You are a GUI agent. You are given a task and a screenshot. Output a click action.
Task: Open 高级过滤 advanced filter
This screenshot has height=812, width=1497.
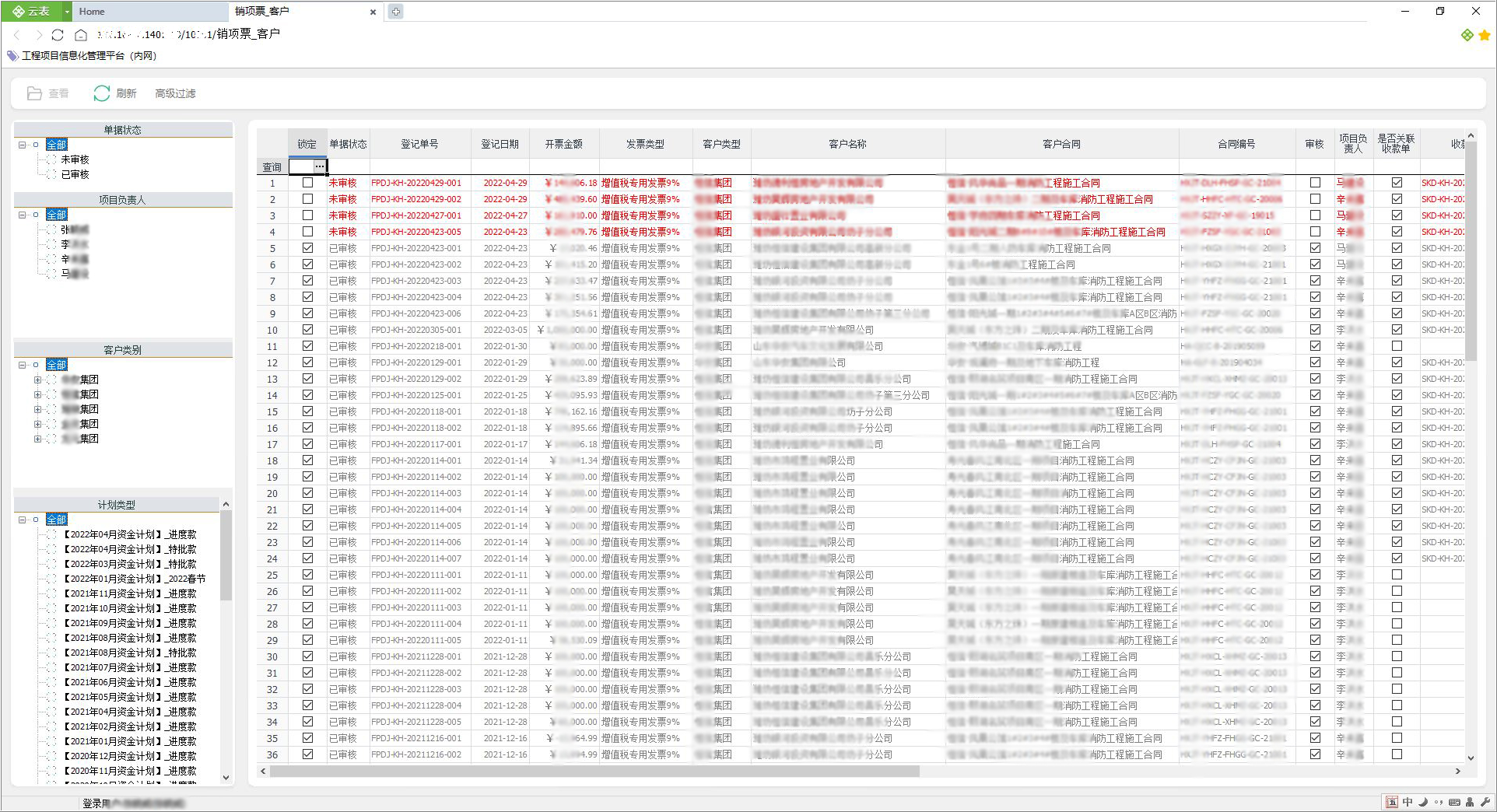click(x=175, y=93)
